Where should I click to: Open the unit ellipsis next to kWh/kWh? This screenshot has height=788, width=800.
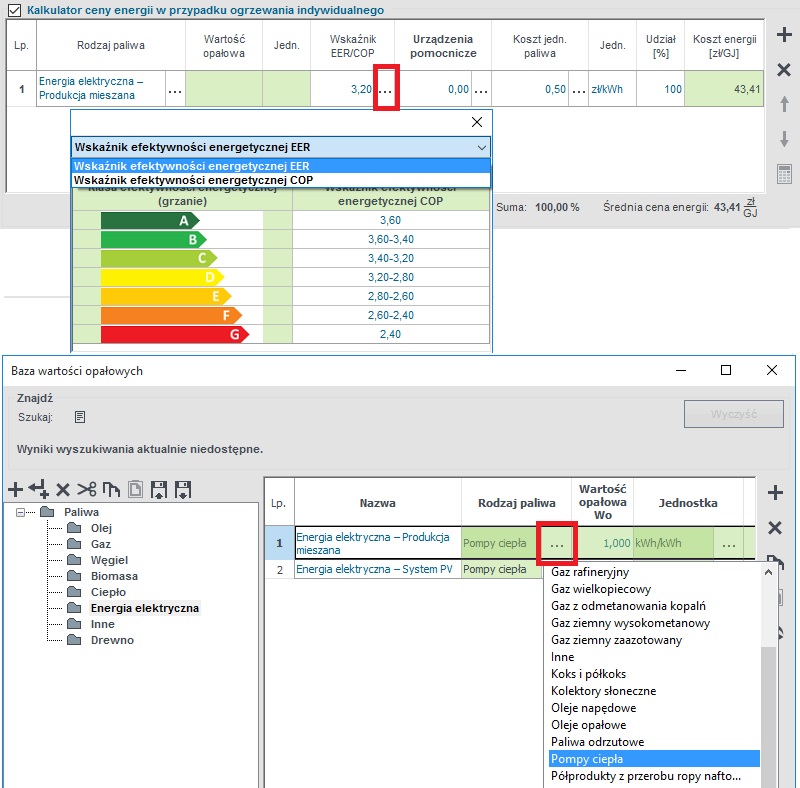pyautogui.click(x=729, y=543)
